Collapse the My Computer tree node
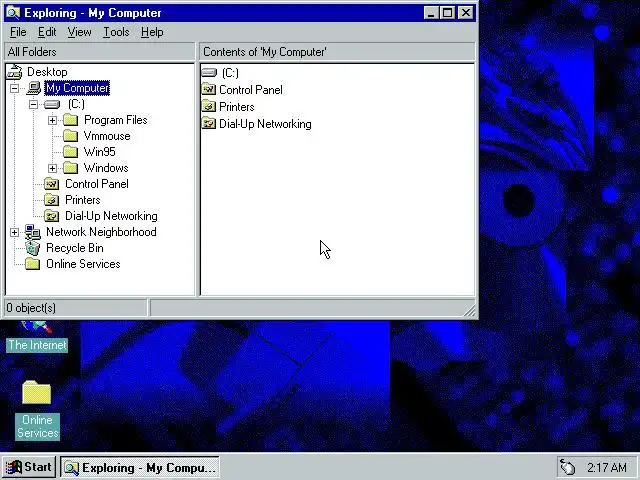 pyautogui.click(x=14, y=88)
